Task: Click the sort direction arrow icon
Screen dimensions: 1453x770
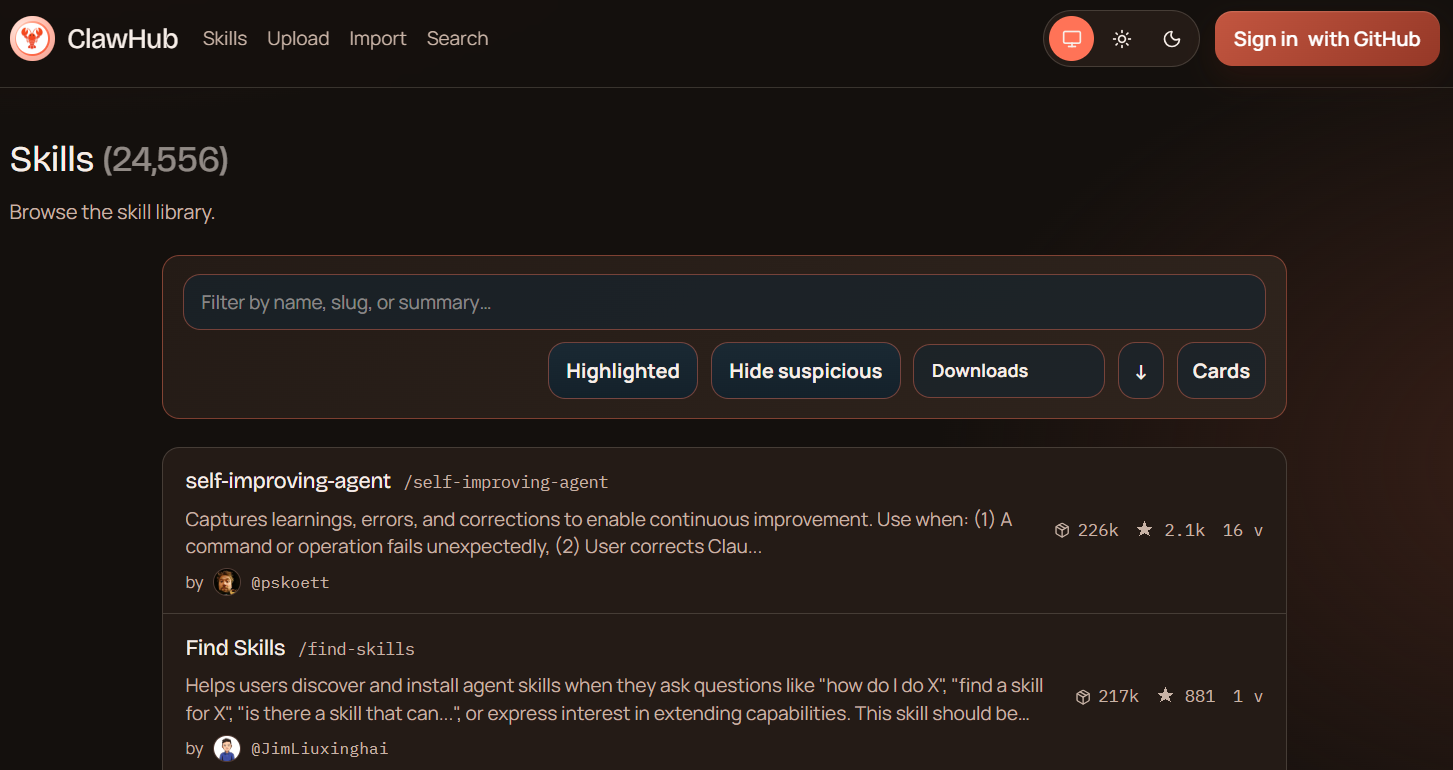Action: click(1140, 371)
